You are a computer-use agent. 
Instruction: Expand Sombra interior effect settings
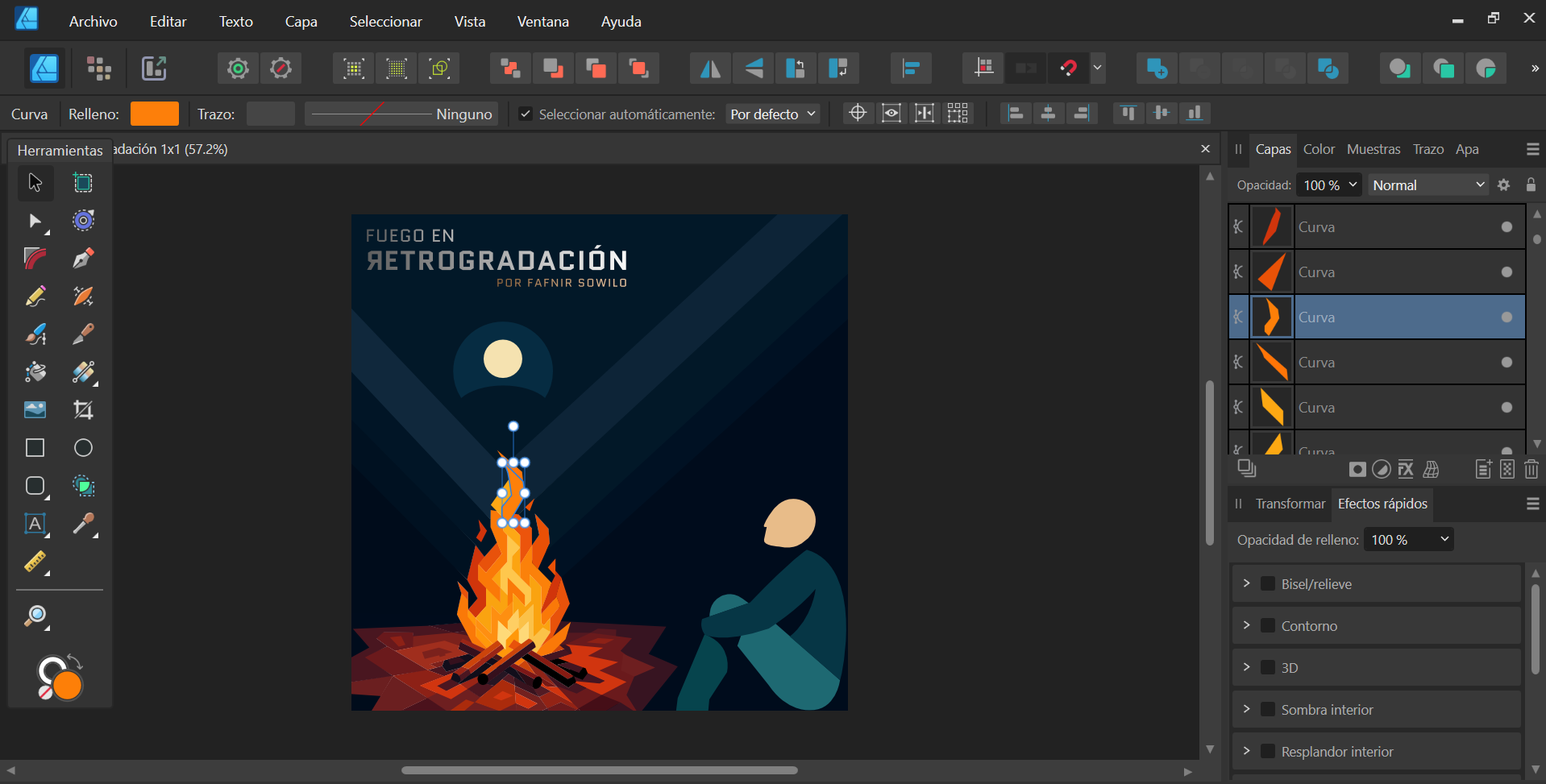tap(1246, 708)
